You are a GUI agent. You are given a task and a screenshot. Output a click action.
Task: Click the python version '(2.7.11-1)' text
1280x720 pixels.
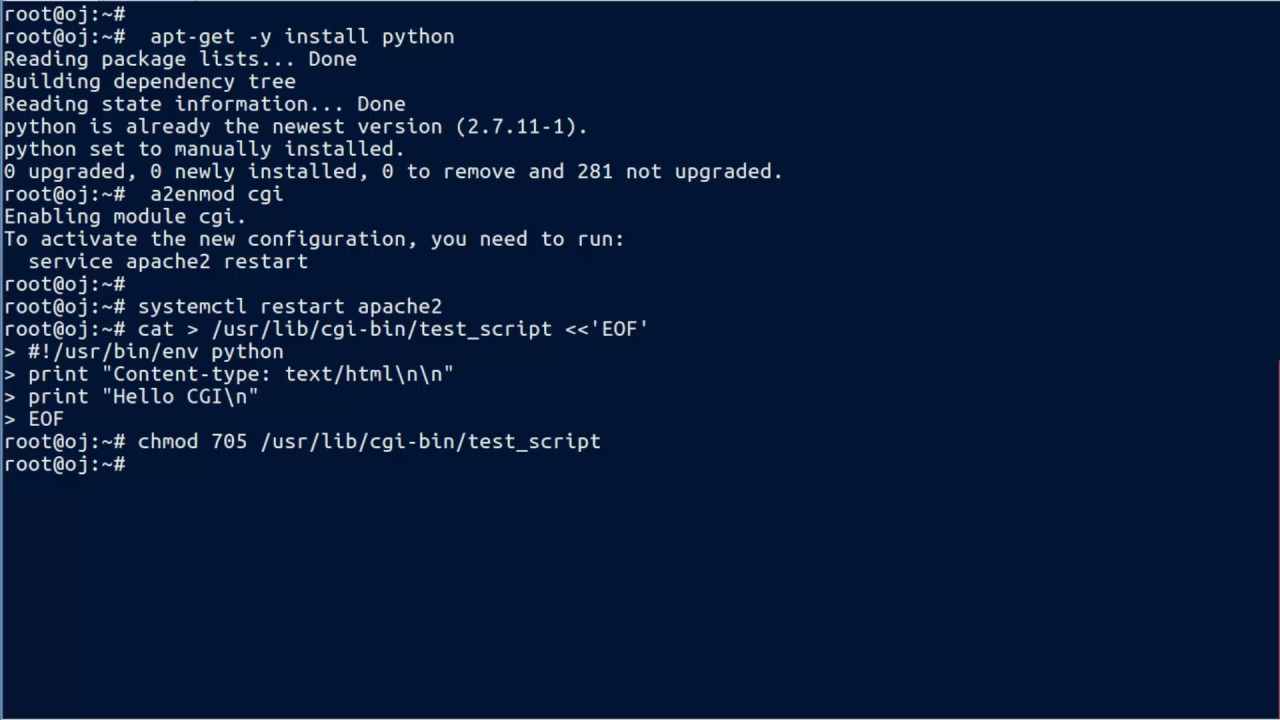click(521, 127)
